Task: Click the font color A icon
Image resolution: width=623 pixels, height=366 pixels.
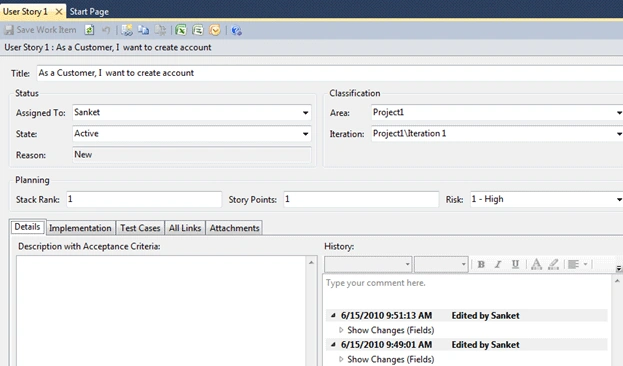Action: pyautogui.click(x=536, y=265)
